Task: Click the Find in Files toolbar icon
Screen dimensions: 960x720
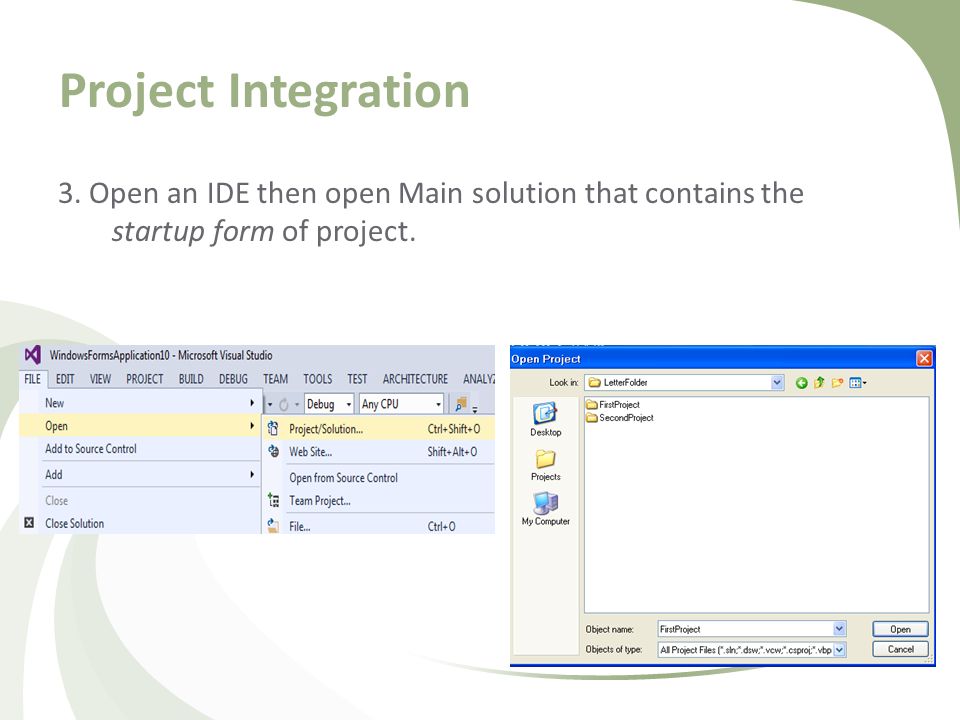Action: click(x=461, y=403)
